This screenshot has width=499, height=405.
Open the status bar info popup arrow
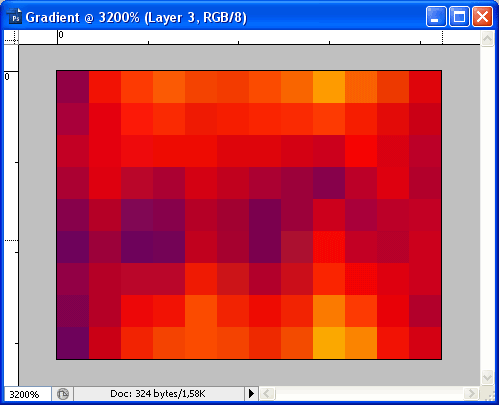(252, 394)
